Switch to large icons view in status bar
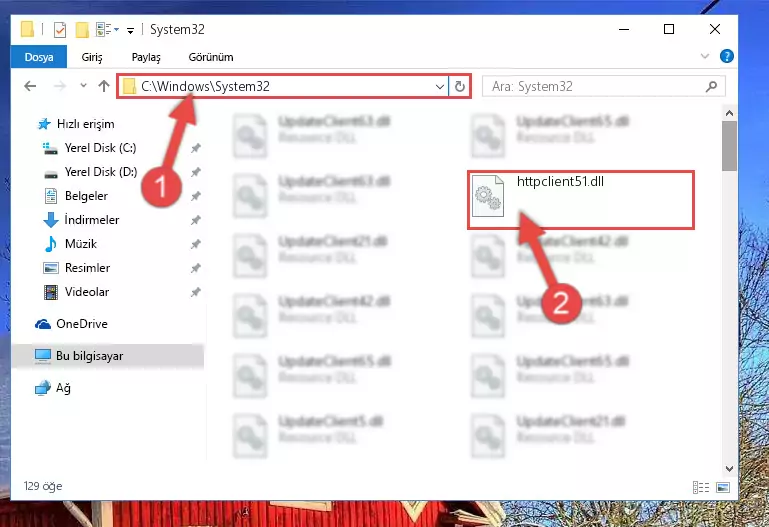 (722, 487)
